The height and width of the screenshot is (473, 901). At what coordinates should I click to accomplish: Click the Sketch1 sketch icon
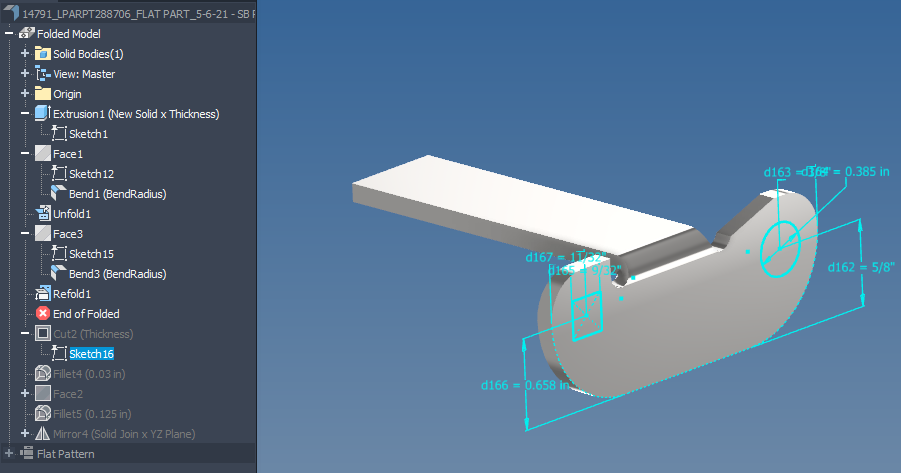(59, 133)
